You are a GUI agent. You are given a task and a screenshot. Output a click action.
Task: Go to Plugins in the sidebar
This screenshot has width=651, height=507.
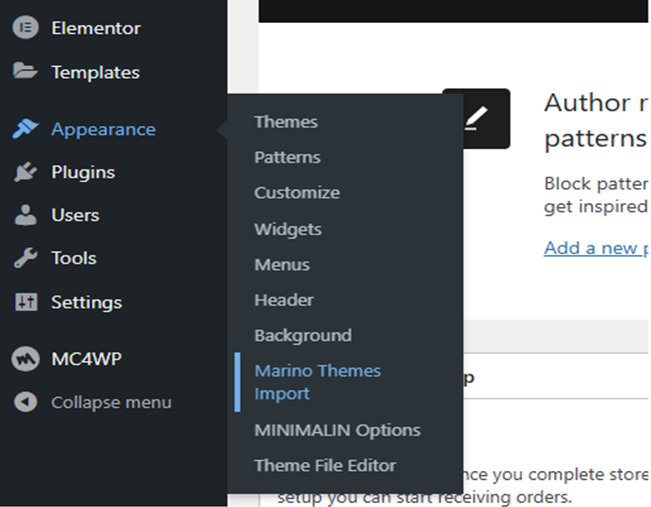[83, 172]
